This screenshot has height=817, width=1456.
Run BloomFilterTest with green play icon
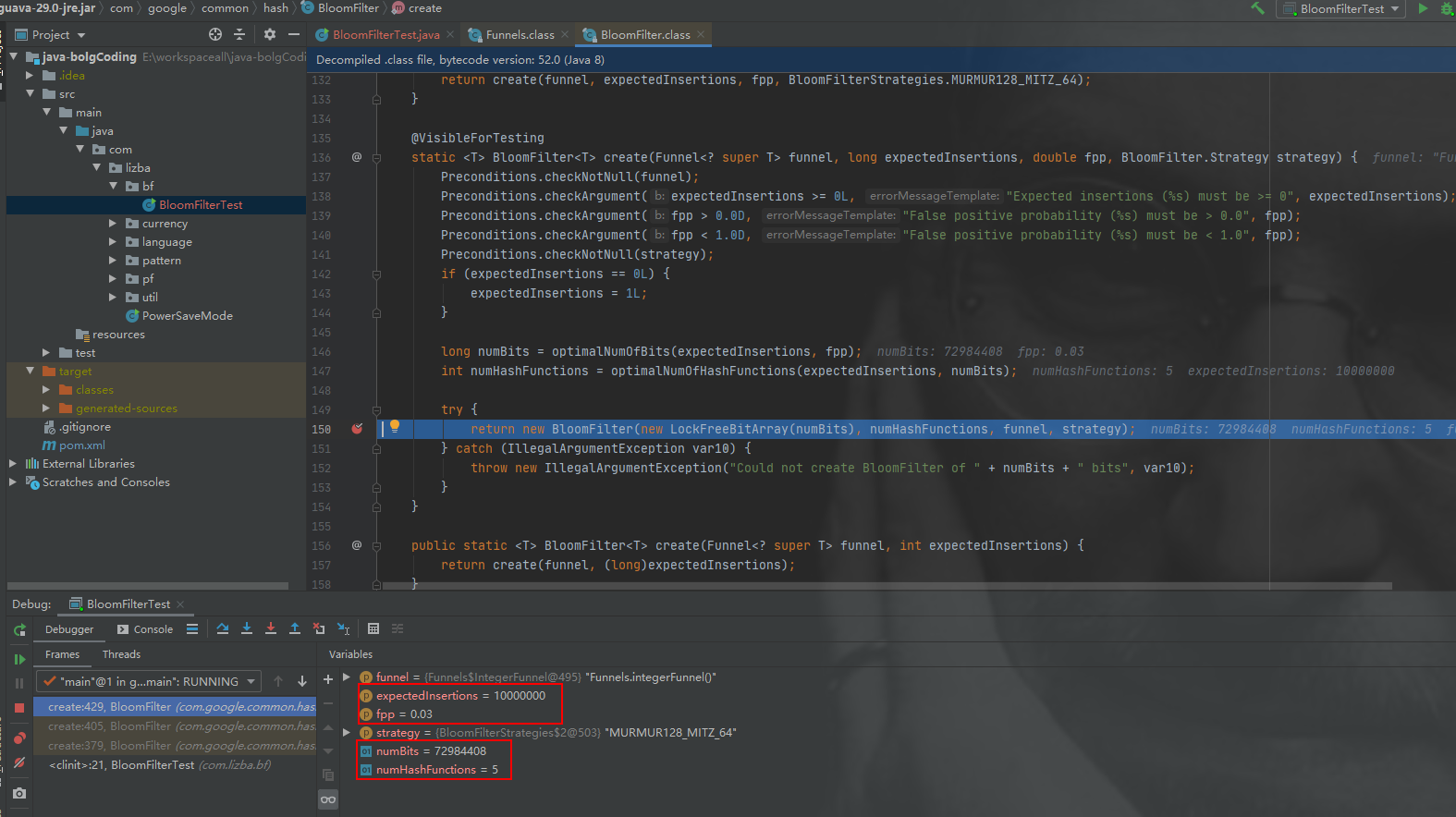(1424, 8)
